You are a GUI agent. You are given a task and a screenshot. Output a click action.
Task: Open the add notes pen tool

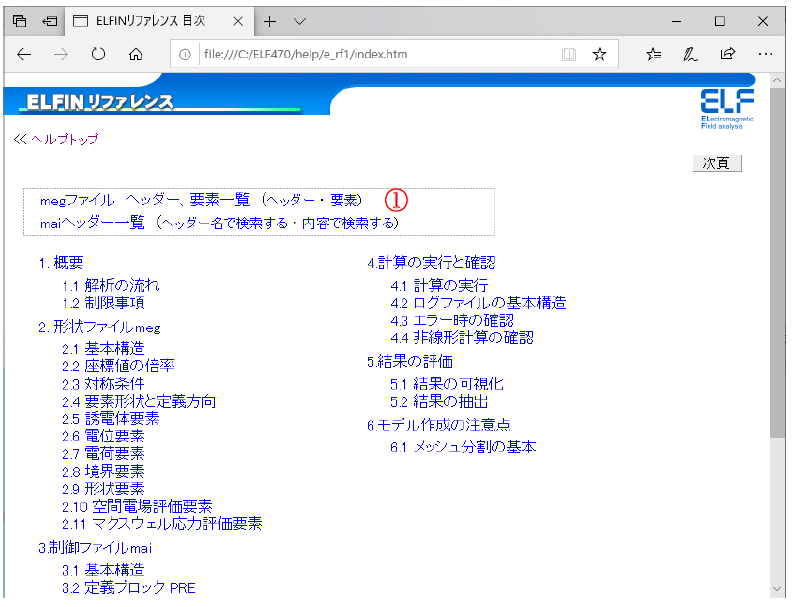pyautogui.click(x=690, y=54)
